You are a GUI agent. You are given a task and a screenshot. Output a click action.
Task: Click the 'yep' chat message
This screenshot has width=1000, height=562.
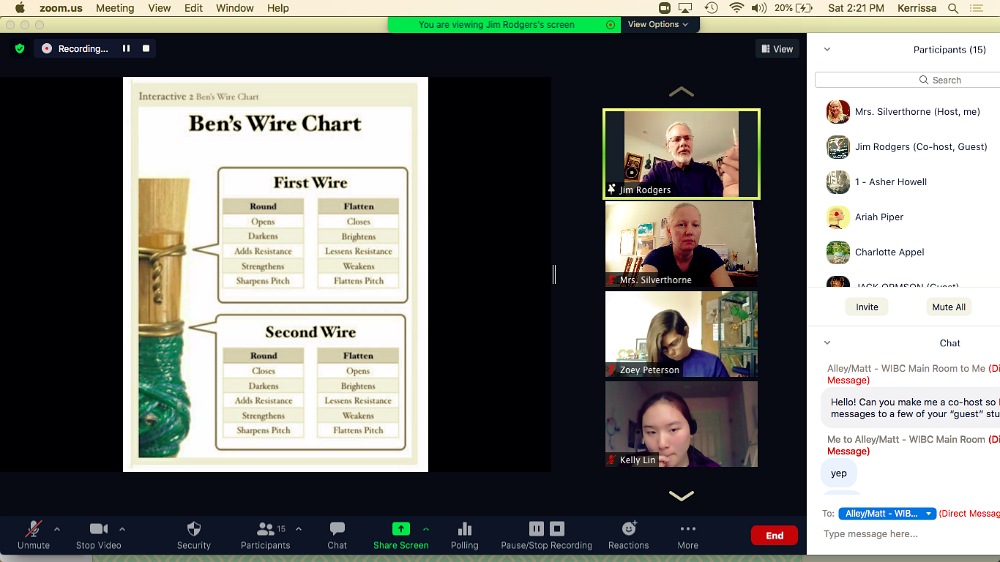(839, 473)
